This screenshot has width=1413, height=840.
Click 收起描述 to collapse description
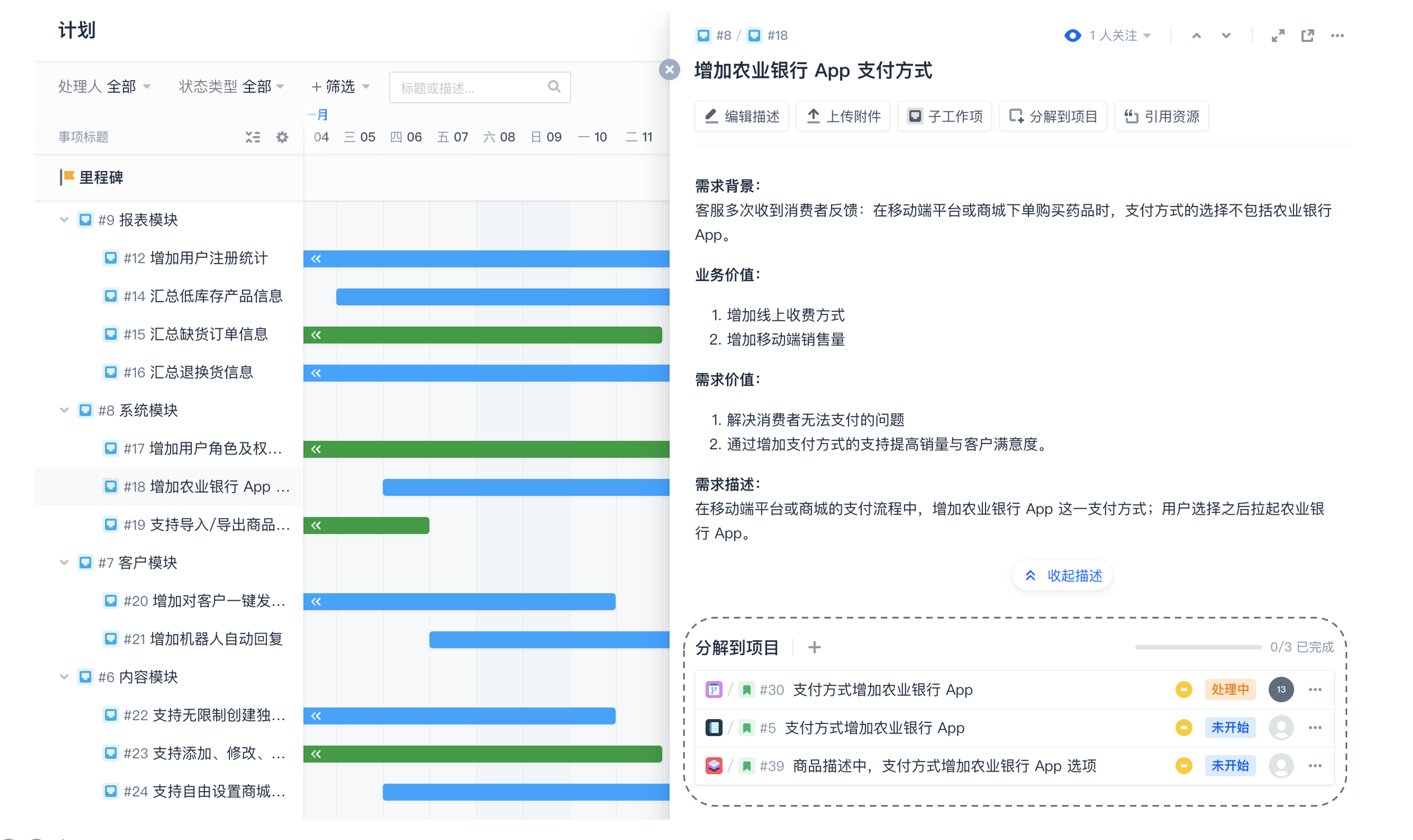[x=1063, y=576]
